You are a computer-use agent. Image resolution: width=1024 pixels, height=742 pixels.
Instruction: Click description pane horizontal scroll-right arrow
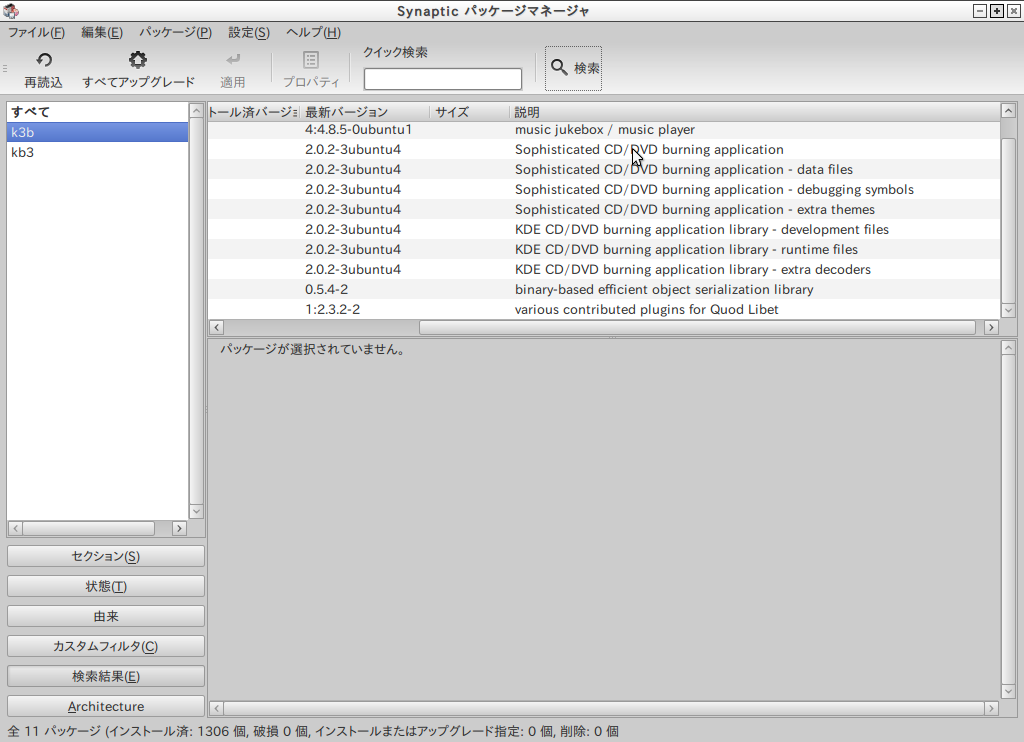click(x=991, y=708)
